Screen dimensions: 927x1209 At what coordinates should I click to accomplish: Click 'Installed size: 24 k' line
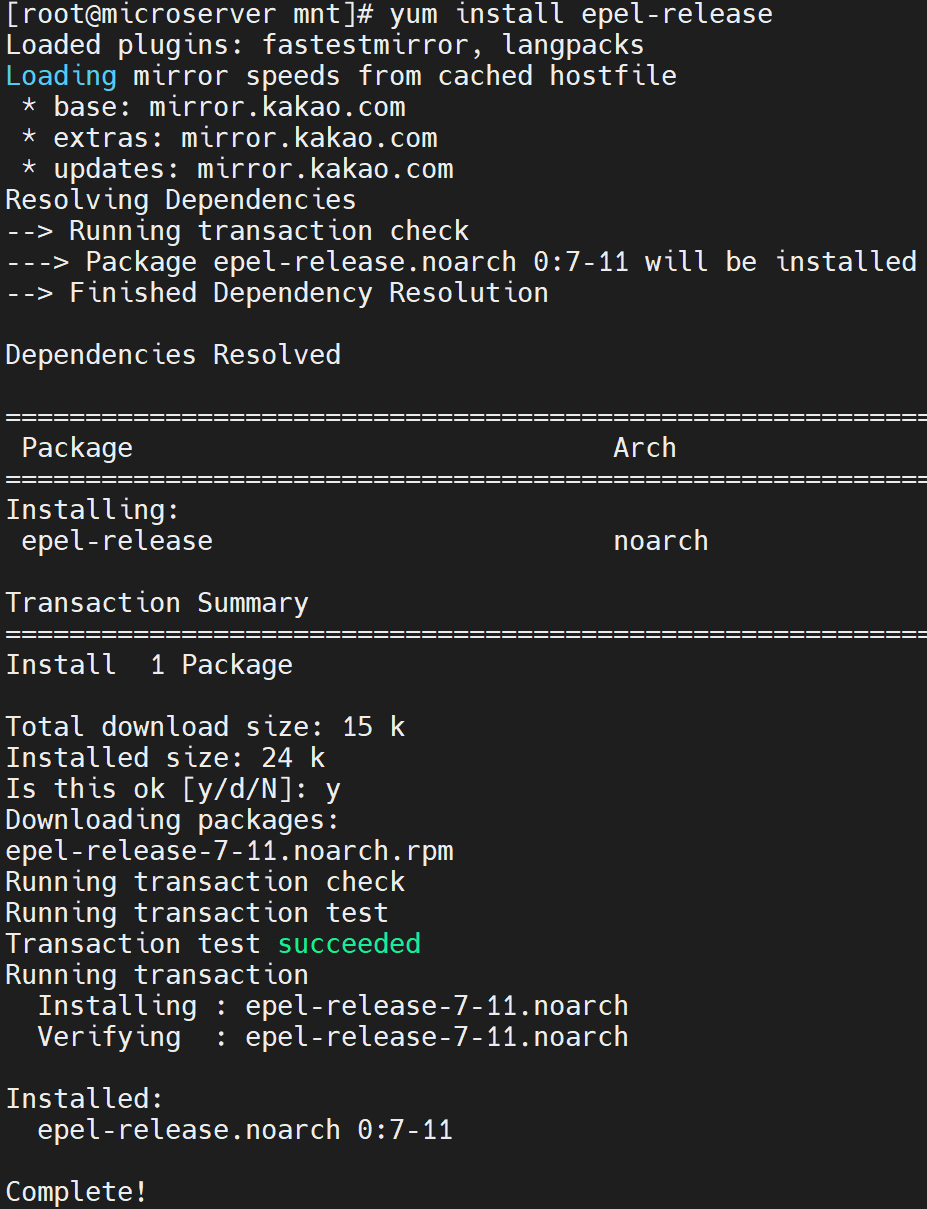point(165,758)
